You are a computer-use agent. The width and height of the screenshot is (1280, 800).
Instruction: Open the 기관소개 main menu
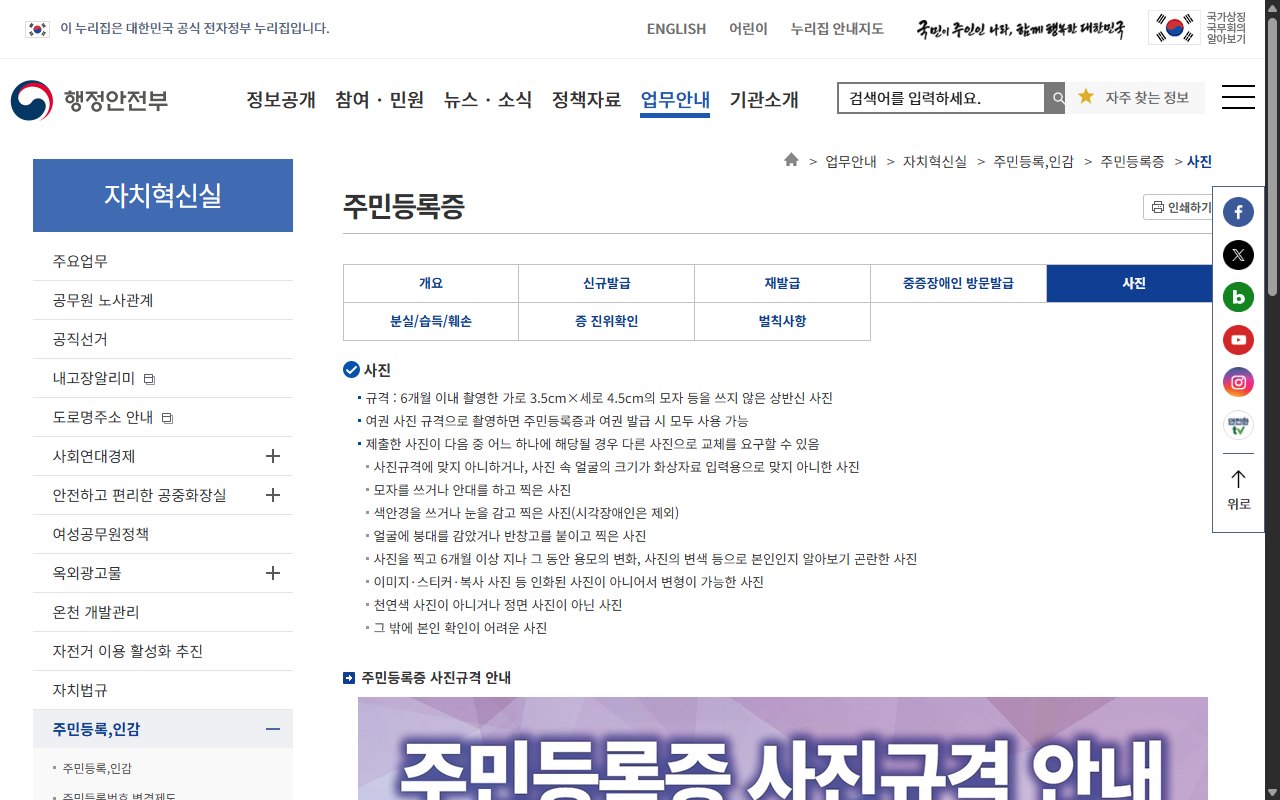764,100
